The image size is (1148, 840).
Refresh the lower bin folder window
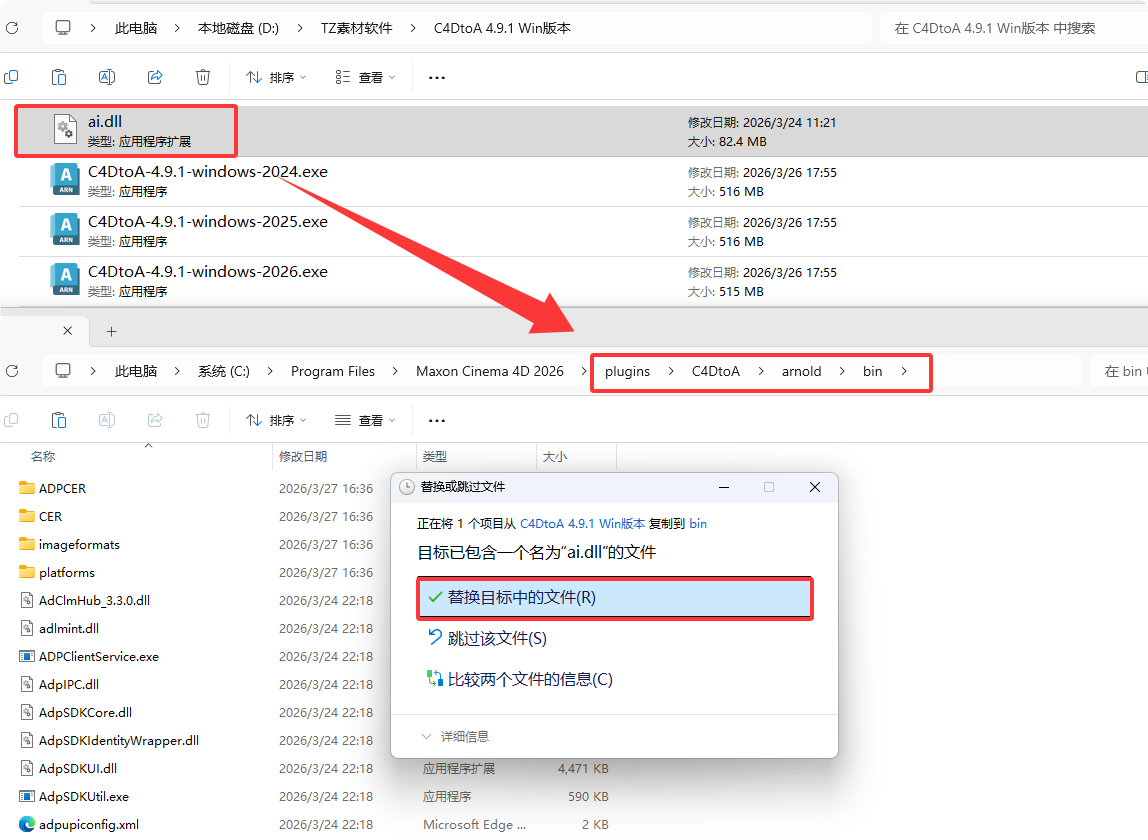tap(12, 371)
